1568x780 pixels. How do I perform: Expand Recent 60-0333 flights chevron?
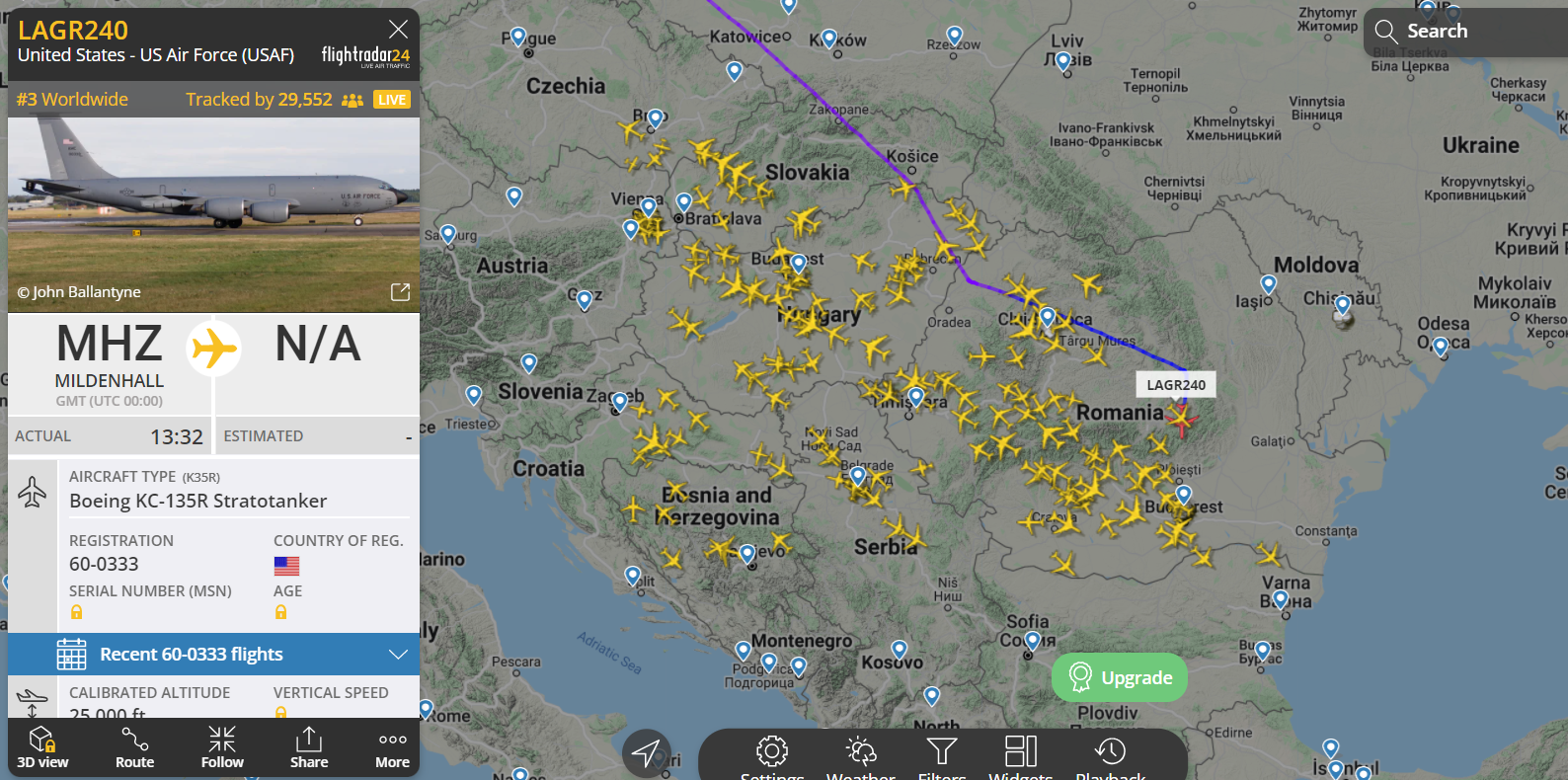(398, 655)
